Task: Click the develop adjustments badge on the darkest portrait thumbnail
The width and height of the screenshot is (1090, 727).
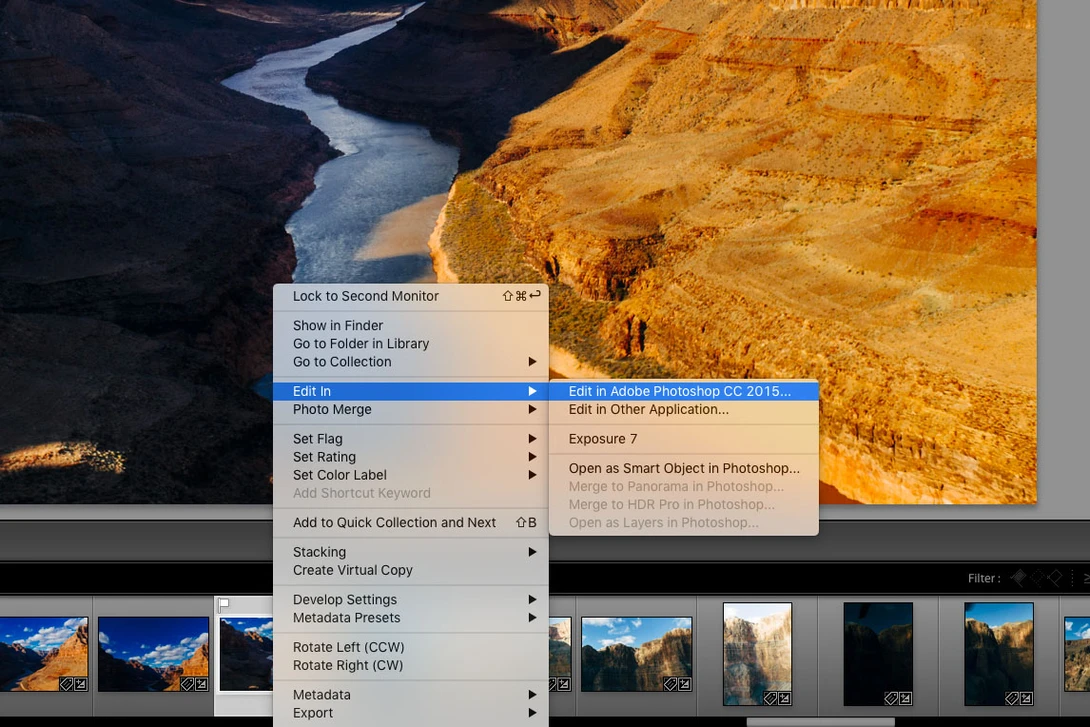Action: [905, 698]
